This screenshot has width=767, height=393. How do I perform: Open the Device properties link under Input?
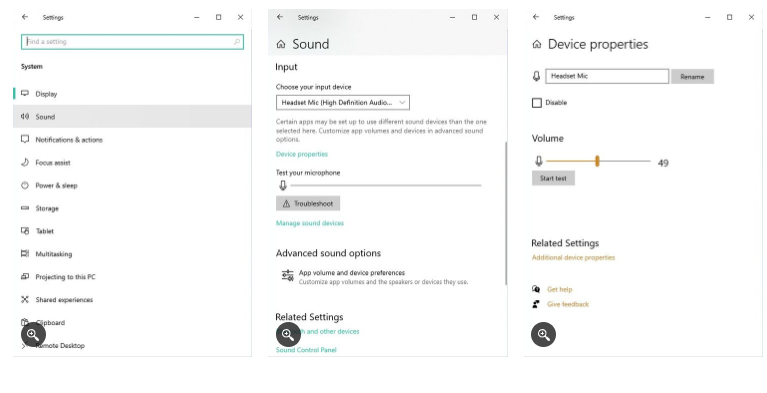click(302, 154)
